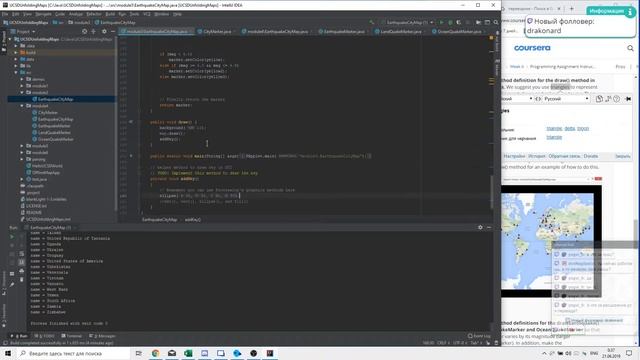The image size is (640, 360).
Task: Expand the module1 folder
Action: [x=22, y=86]
